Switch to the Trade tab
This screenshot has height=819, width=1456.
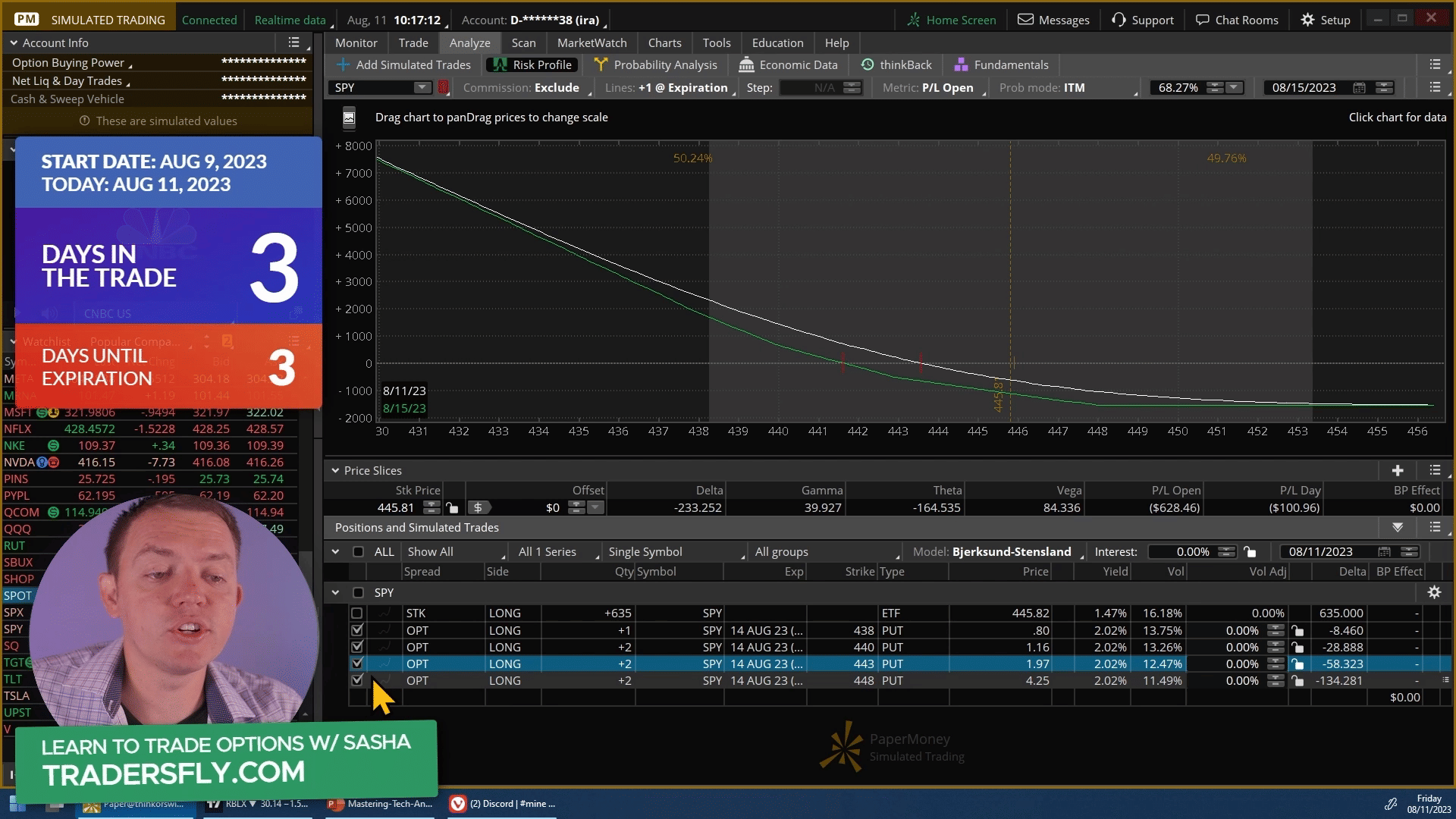[x=413, y=43]
